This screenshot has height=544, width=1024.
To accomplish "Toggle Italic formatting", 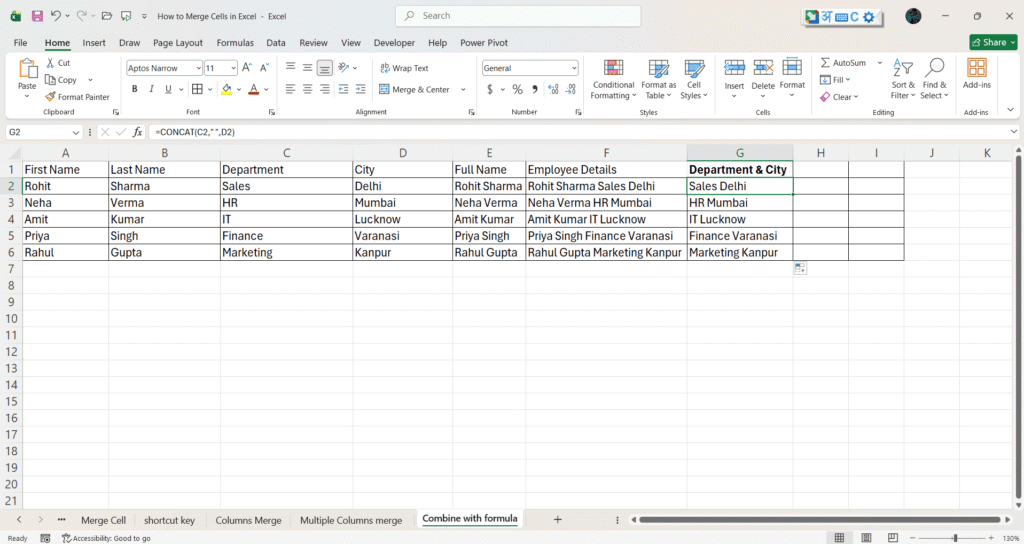I will tap(151, 89).
